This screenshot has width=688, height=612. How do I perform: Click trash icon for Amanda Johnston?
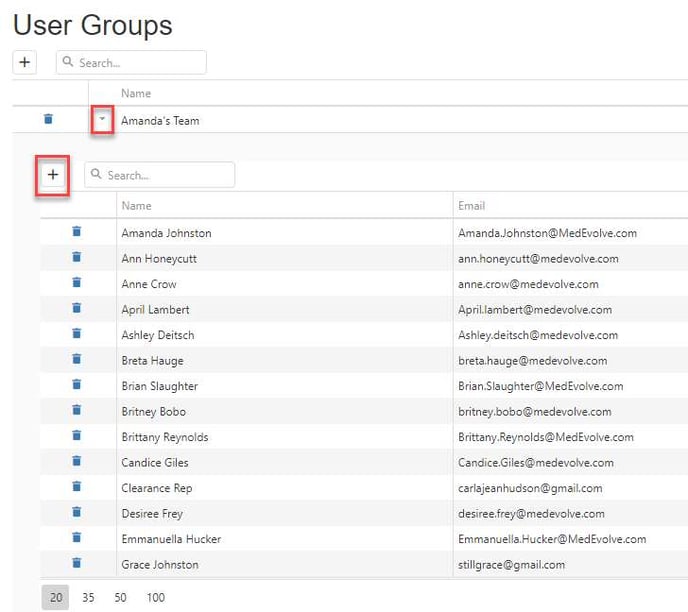pos(77,232)
